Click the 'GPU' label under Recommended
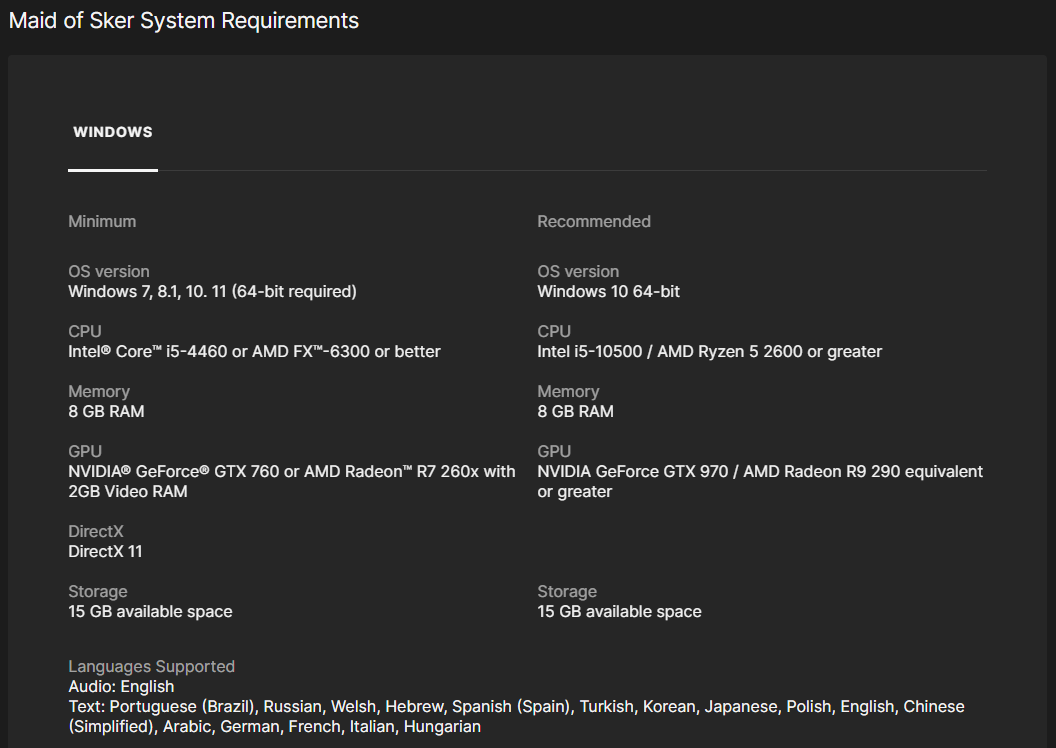1056x748 pixels. [554, 451]
